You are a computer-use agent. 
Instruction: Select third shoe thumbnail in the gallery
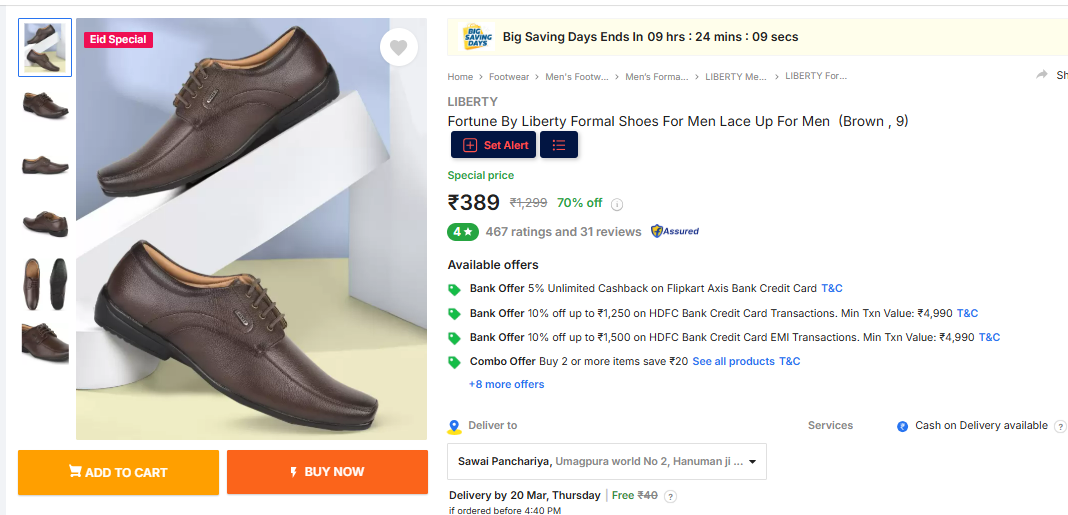click(x=45, y=164)
